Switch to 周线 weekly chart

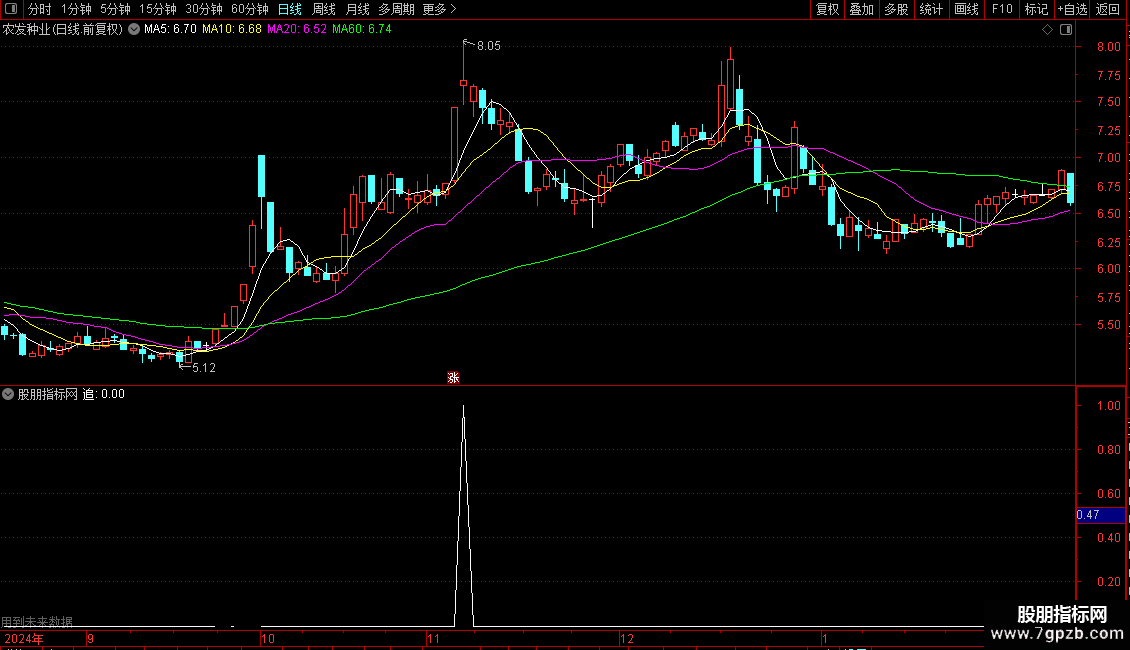(324, 9)
